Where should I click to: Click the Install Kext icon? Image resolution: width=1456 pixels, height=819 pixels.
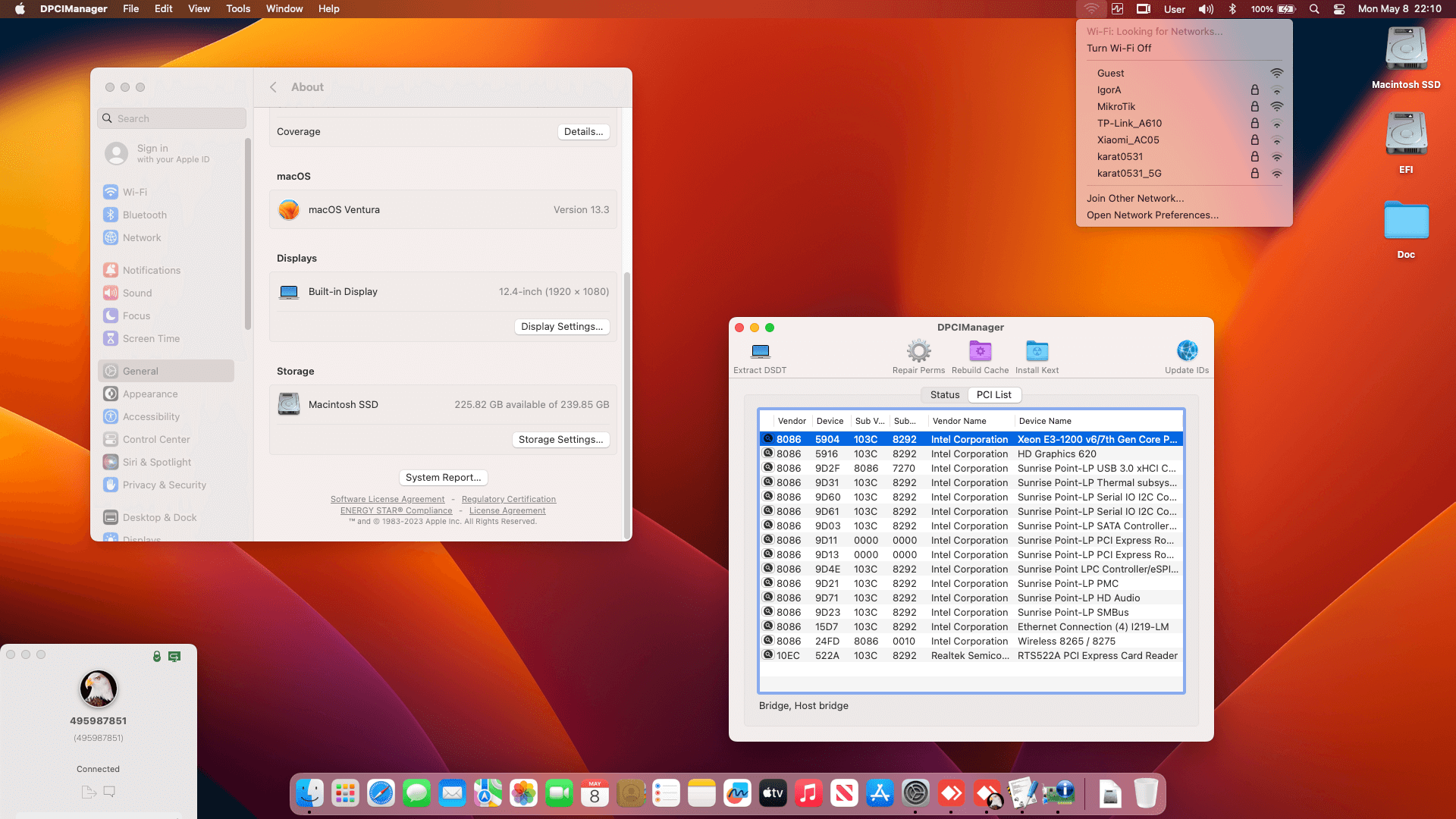(x=1037, y=351)
